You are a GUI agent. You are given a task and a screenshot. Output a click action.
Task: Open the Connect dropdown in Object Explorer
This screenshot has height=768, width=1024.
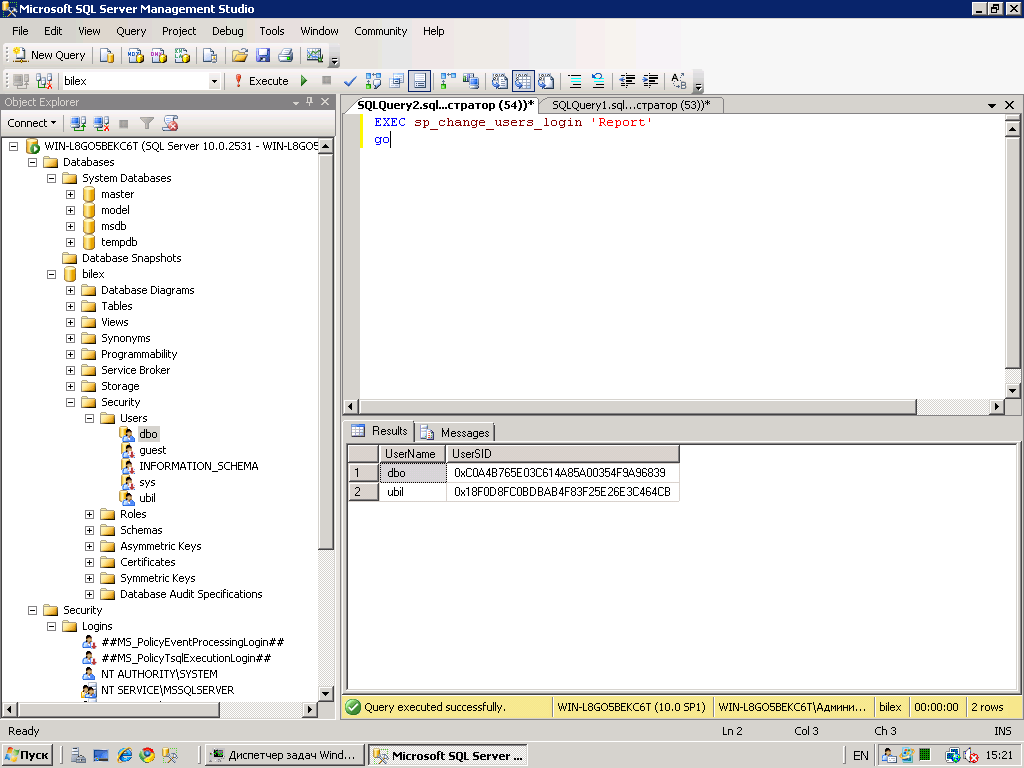(31, 123)
